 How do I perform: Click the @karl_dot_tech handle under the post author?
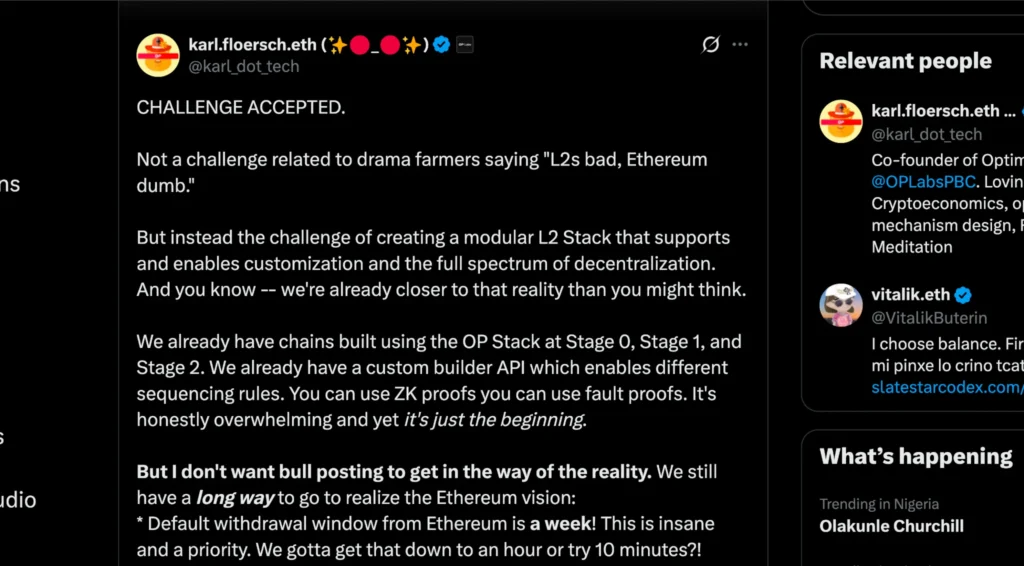pyautogui.click(x=243, y=67)
